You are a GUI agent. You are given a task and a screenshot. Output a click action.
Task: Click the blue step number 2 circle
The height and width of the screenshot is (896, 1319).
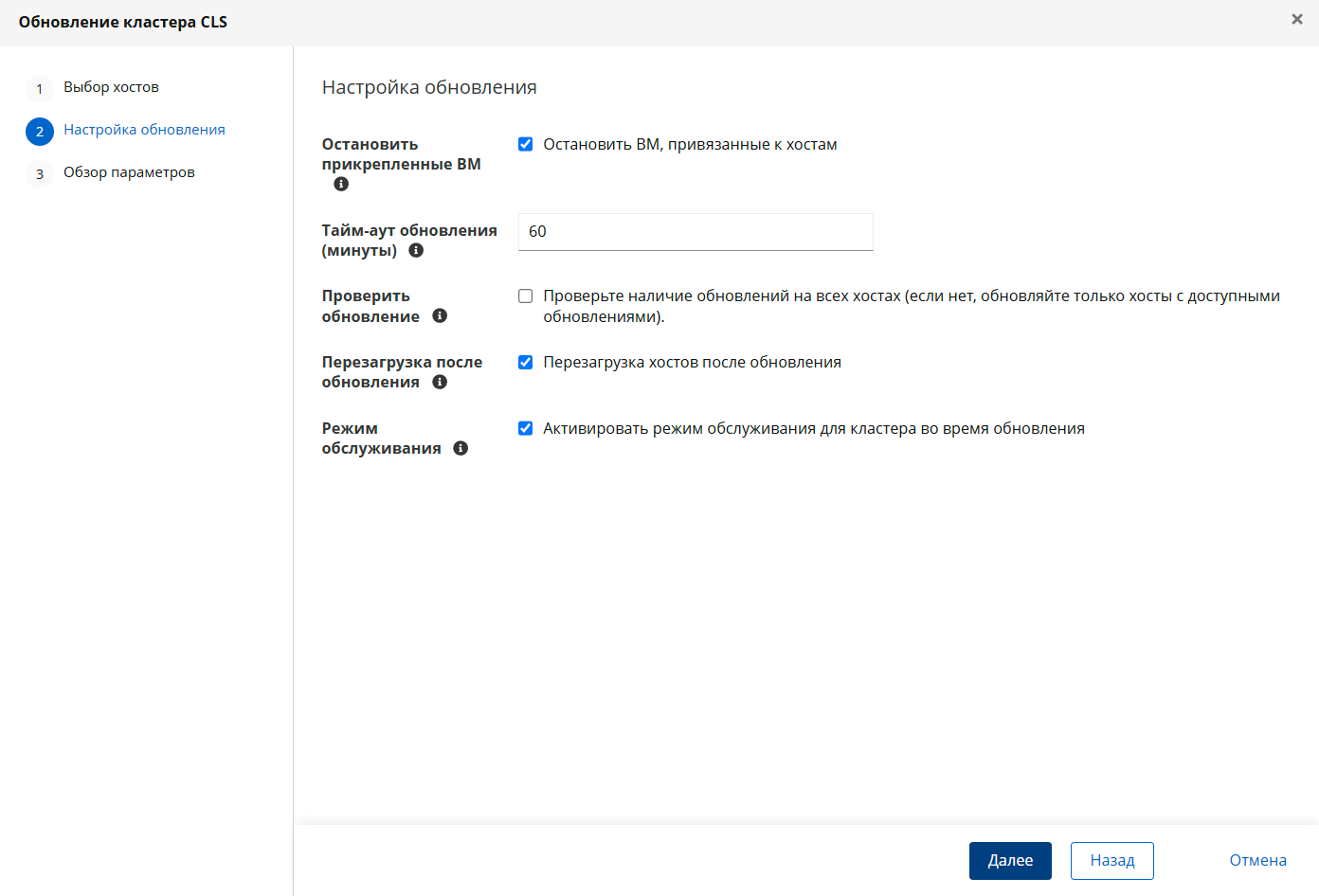click(40, 132)
